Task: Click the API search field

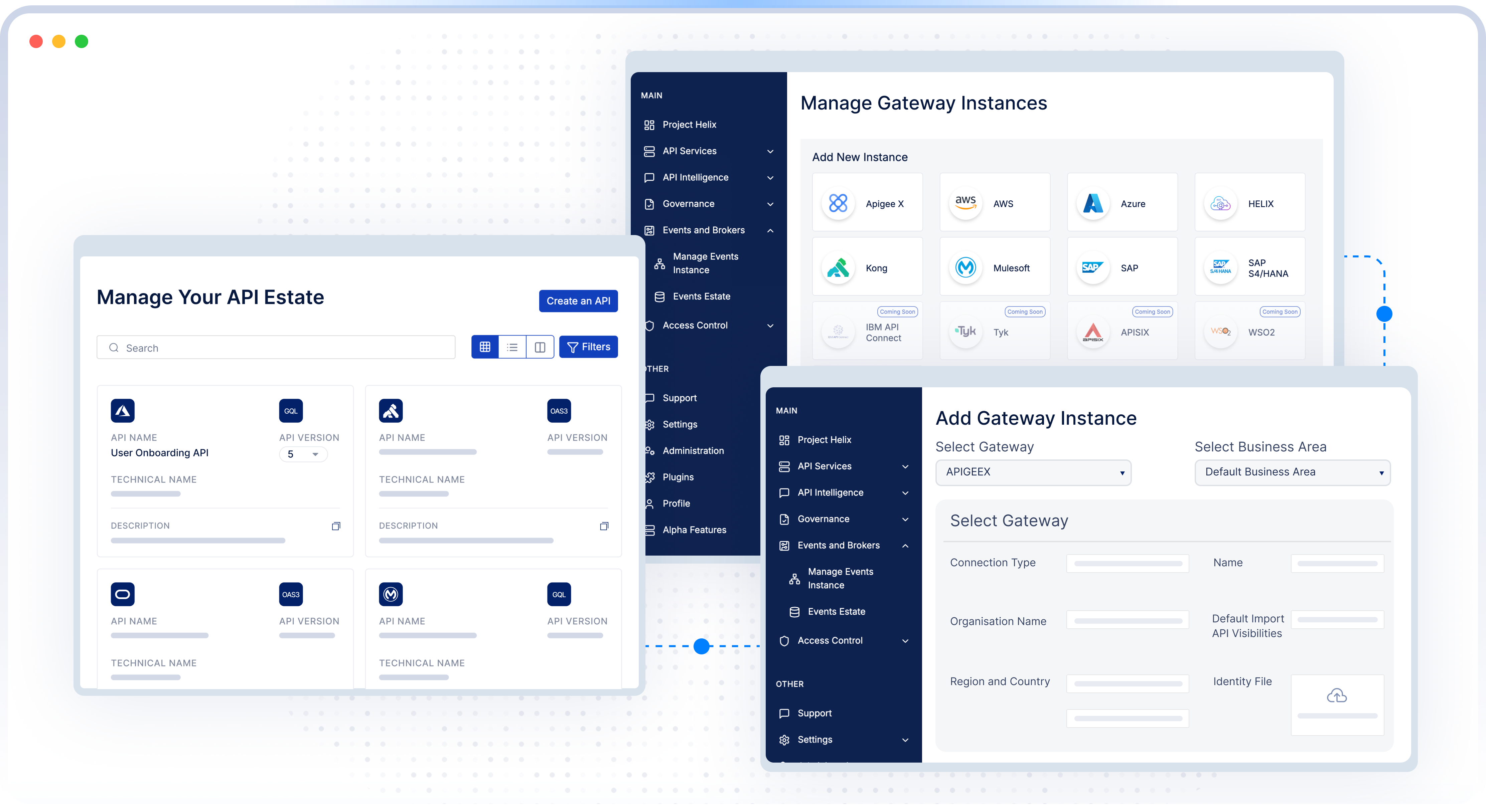Action: click(276, 348)
